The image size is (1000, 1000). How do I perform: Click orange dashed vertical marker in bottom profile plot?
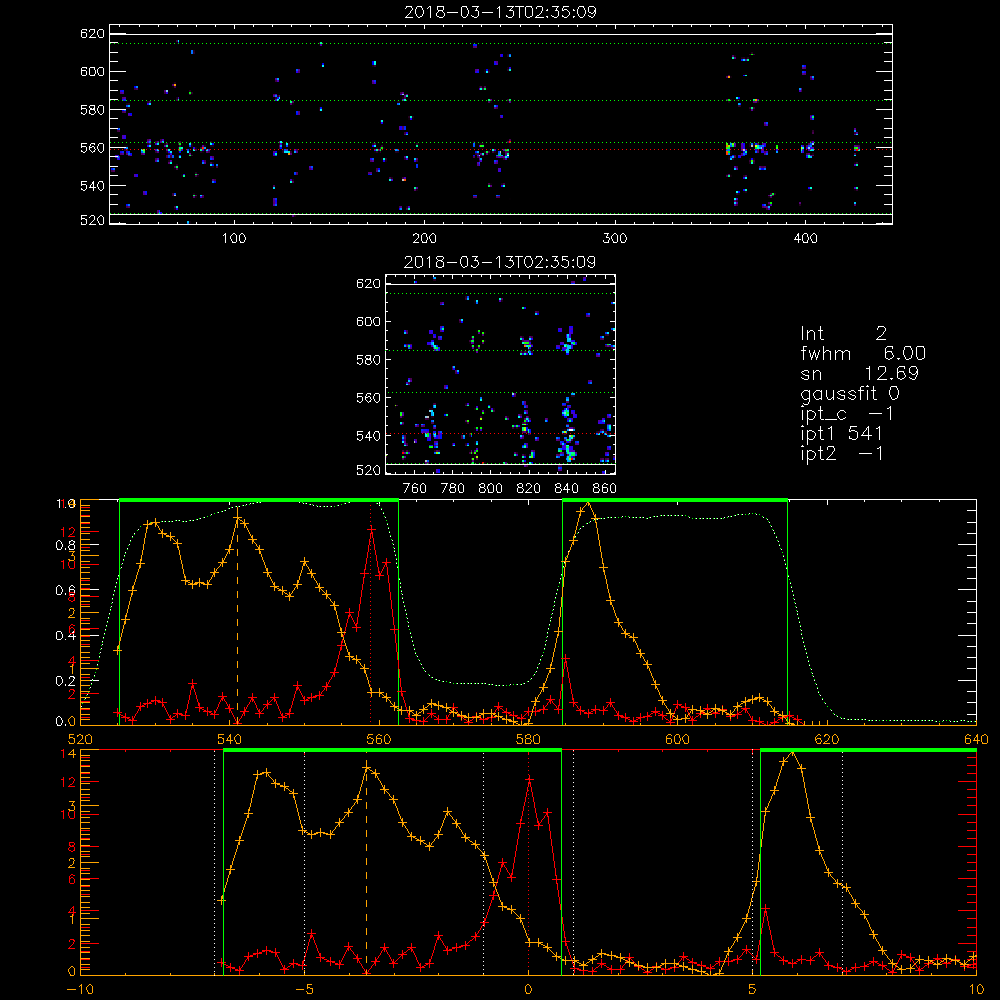(x=367, y=867)
